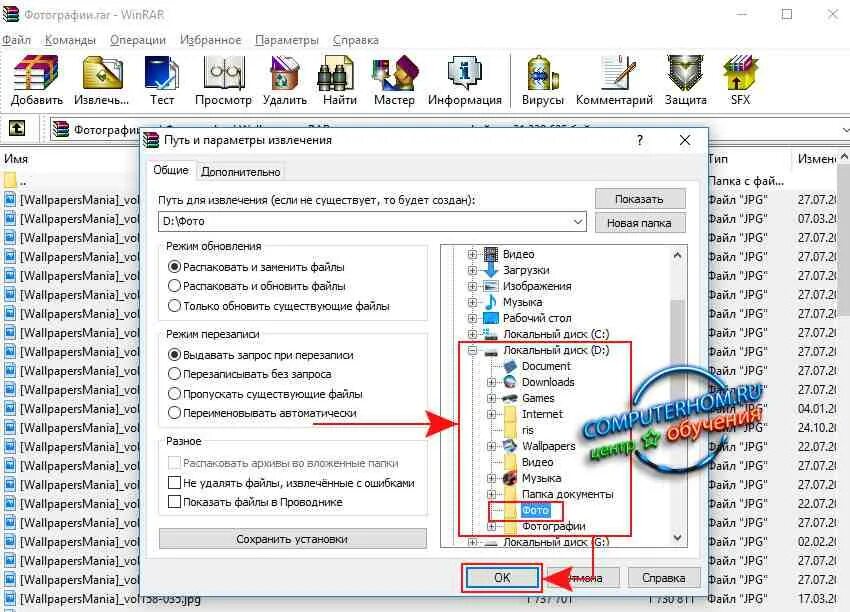Select the Wallpapers folder in tree

coord(549,446)
